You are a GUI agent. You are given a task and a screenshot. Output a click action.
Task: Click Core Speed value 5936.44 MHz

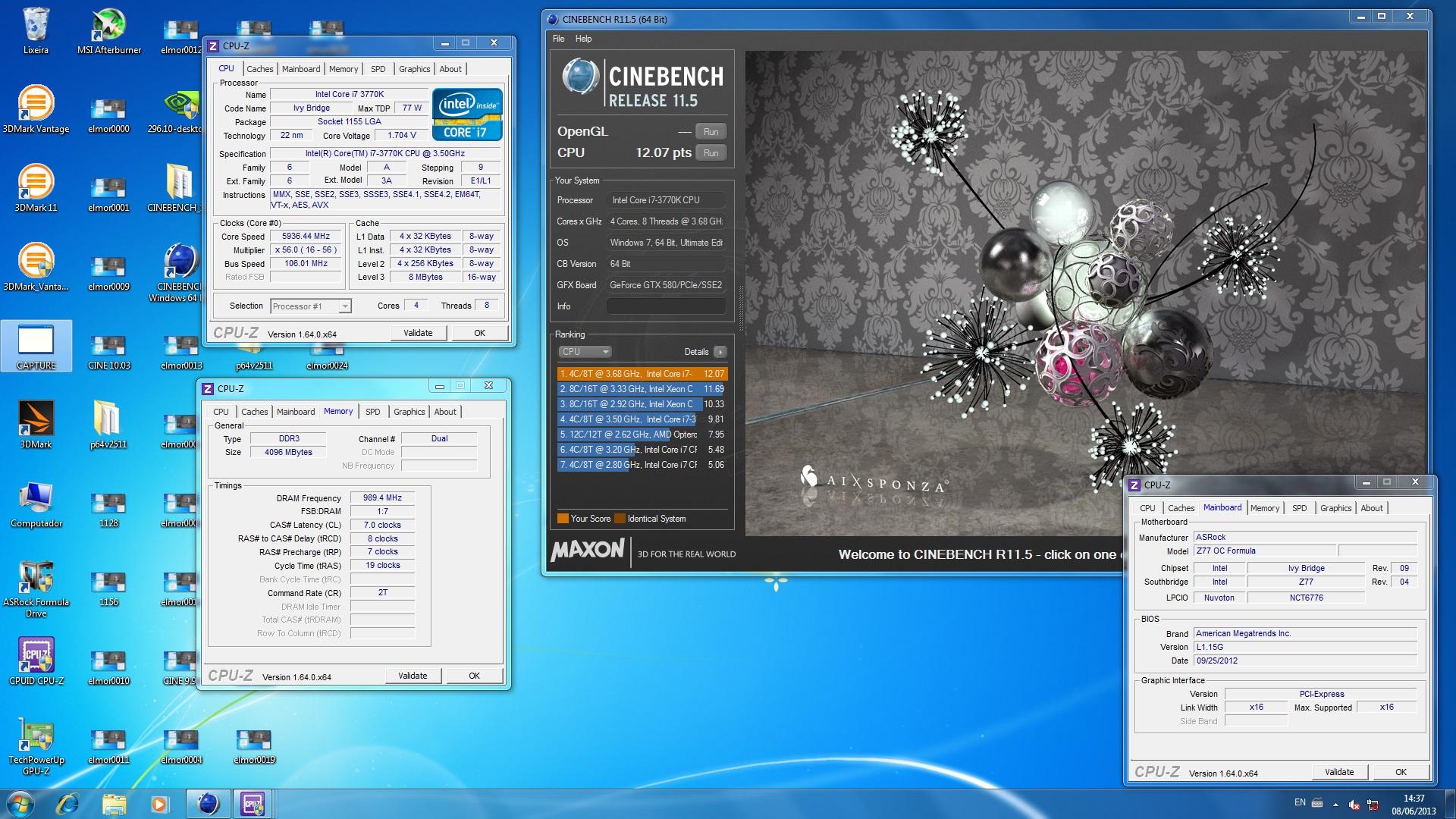click(x=306, y=237)
